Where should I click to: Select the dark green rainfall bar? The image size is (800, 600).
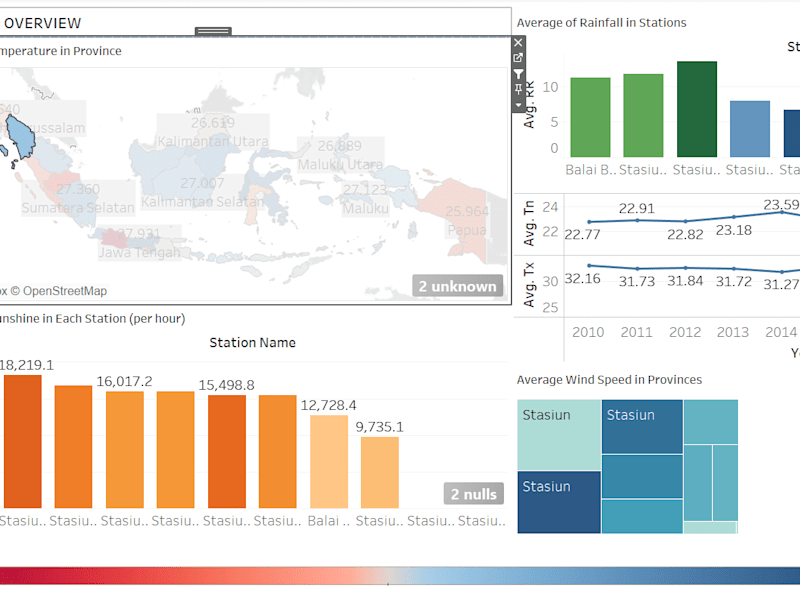coord(697,109)
